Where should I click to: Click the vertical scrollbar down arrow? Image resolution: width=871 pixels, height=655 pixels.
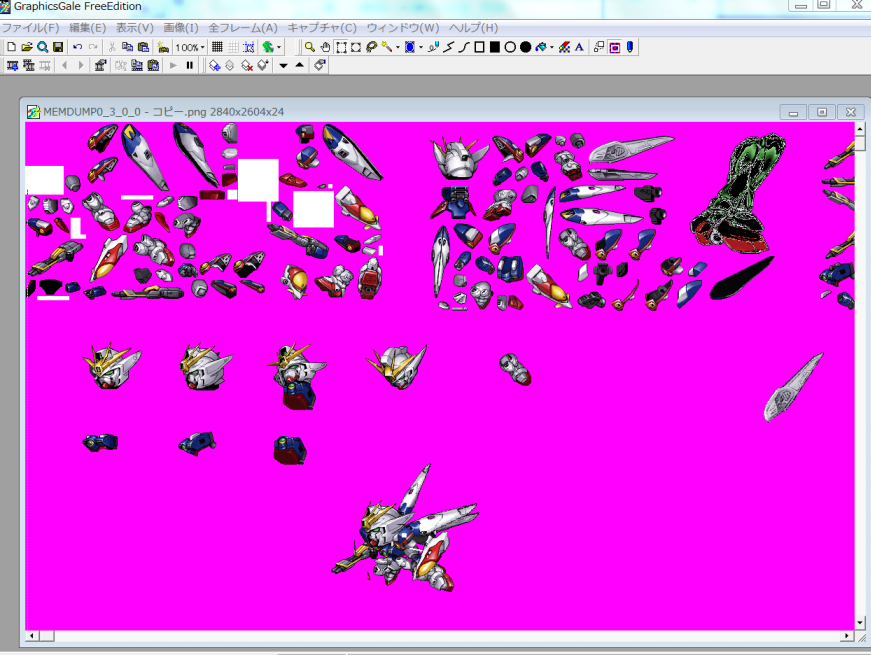(x=860, y=623)
